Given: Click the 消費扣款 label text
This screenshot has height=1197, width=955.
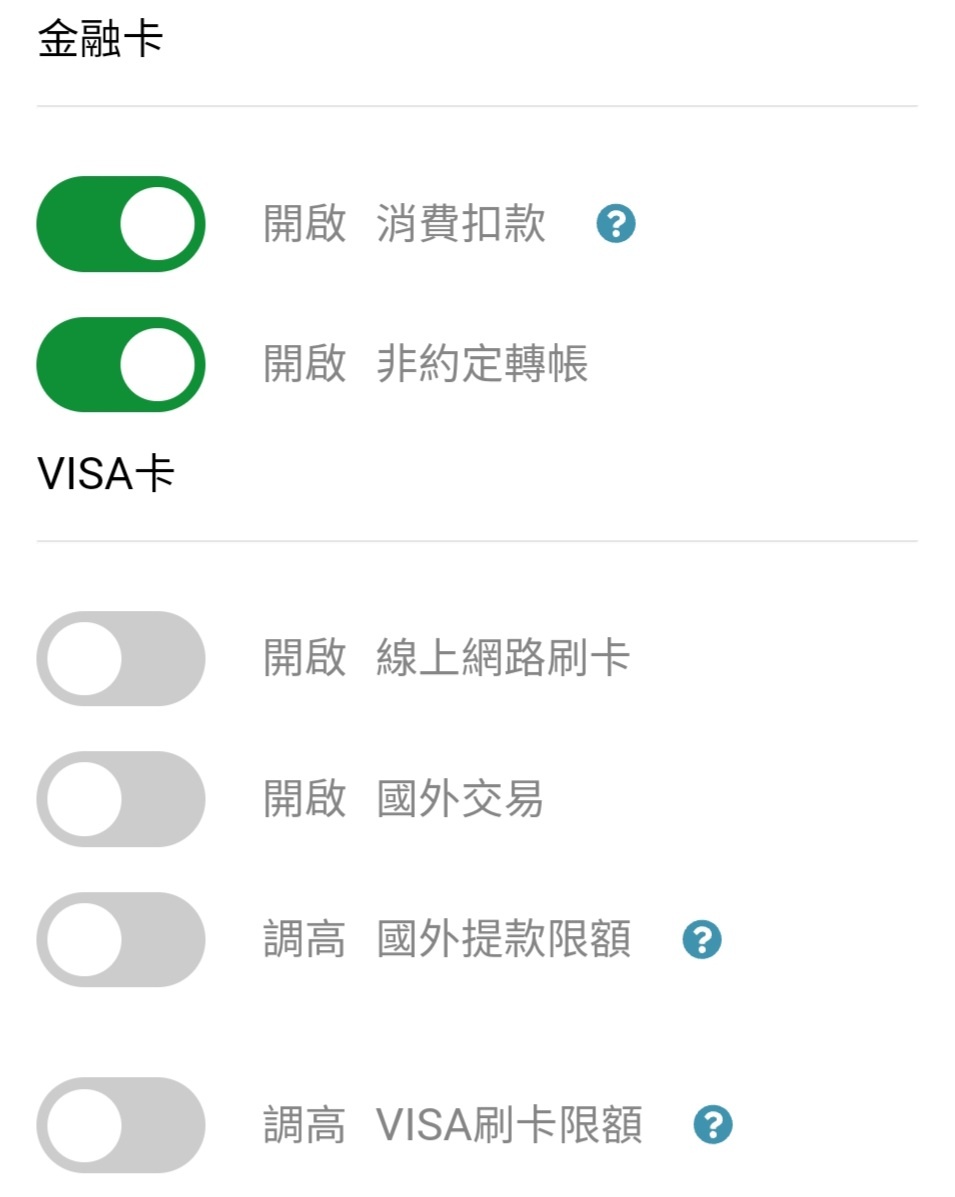Looking at the screenshot, I should (461, 224).
